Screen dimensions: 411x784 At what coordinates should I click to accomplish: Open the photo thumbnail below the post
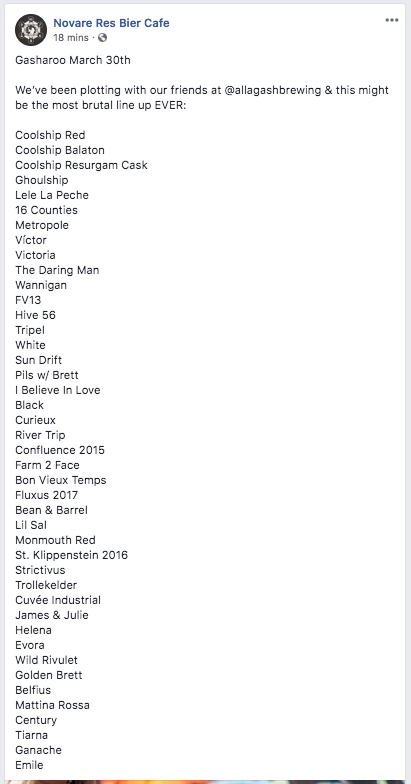click(x=206, y=782)
